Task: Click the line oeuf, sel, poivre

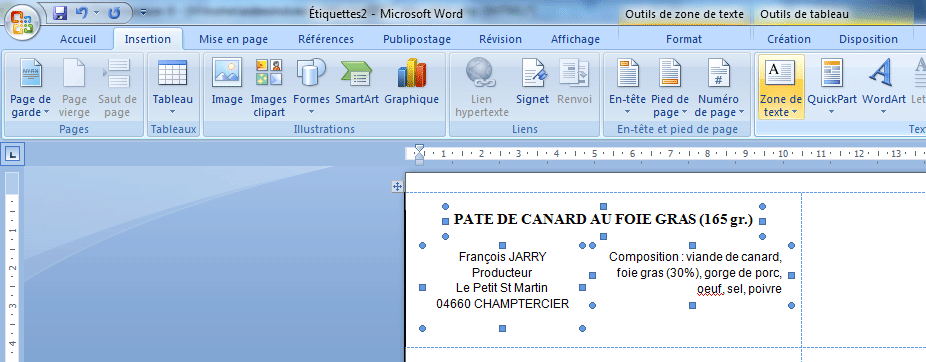Action: 739,289
